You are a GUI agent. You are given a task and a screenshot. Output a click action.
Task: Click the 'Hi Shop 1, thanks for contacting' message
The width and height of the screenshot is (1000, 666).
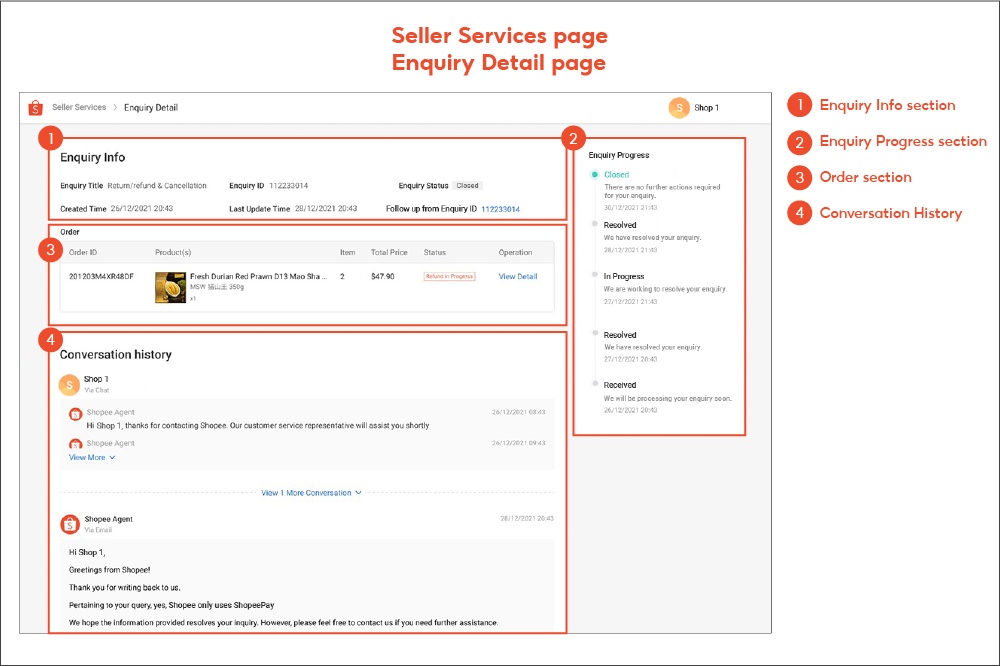(x=258, y=426)
